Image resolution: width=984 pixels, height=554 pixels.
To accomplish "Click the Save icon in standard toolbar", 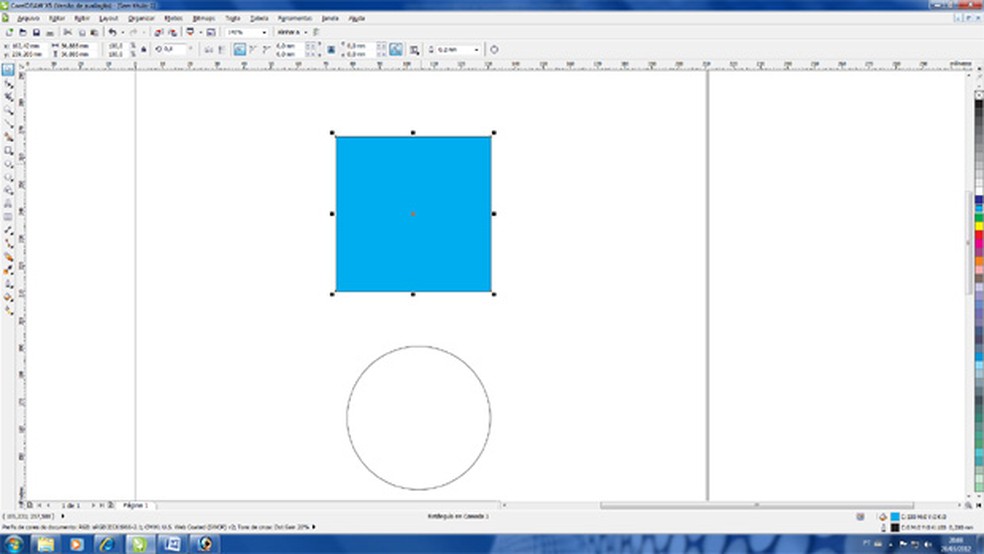I will (36, 33).
